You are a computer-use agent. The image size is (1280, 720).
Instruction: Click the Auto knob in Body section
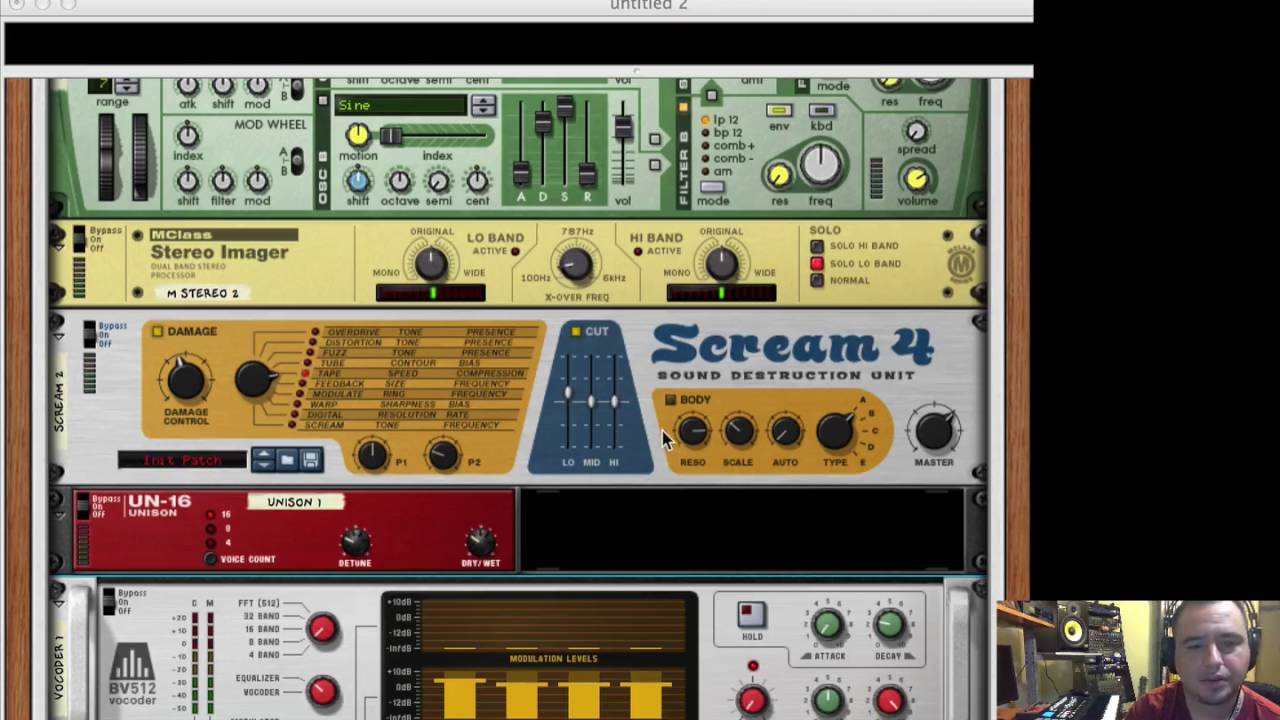[785, 431]
